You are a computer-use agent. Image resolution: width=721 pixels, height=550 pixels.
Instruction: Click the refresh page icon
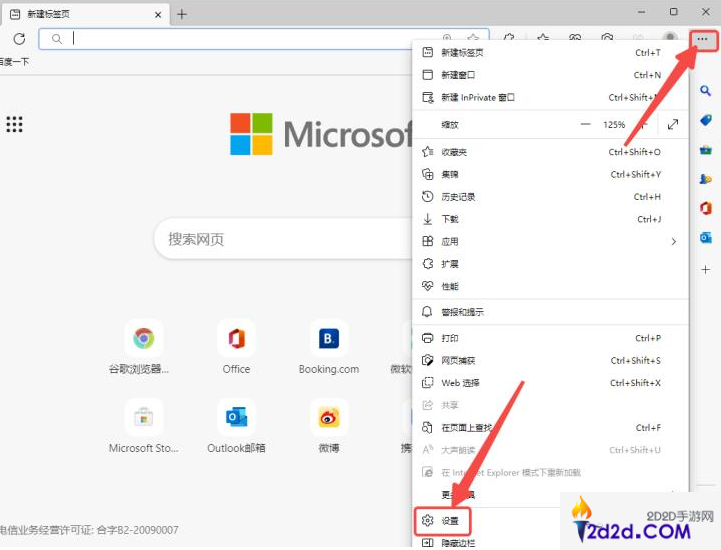click(19, 39)
